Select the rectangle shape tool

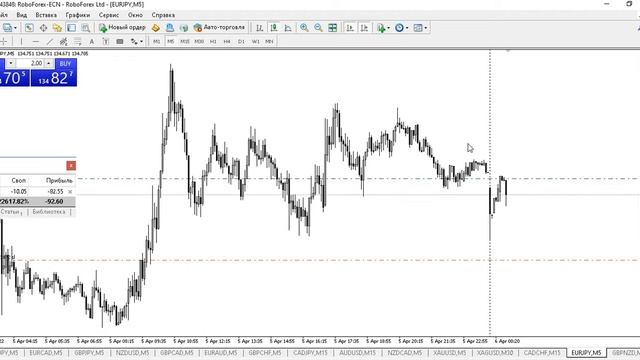(120, 41)
